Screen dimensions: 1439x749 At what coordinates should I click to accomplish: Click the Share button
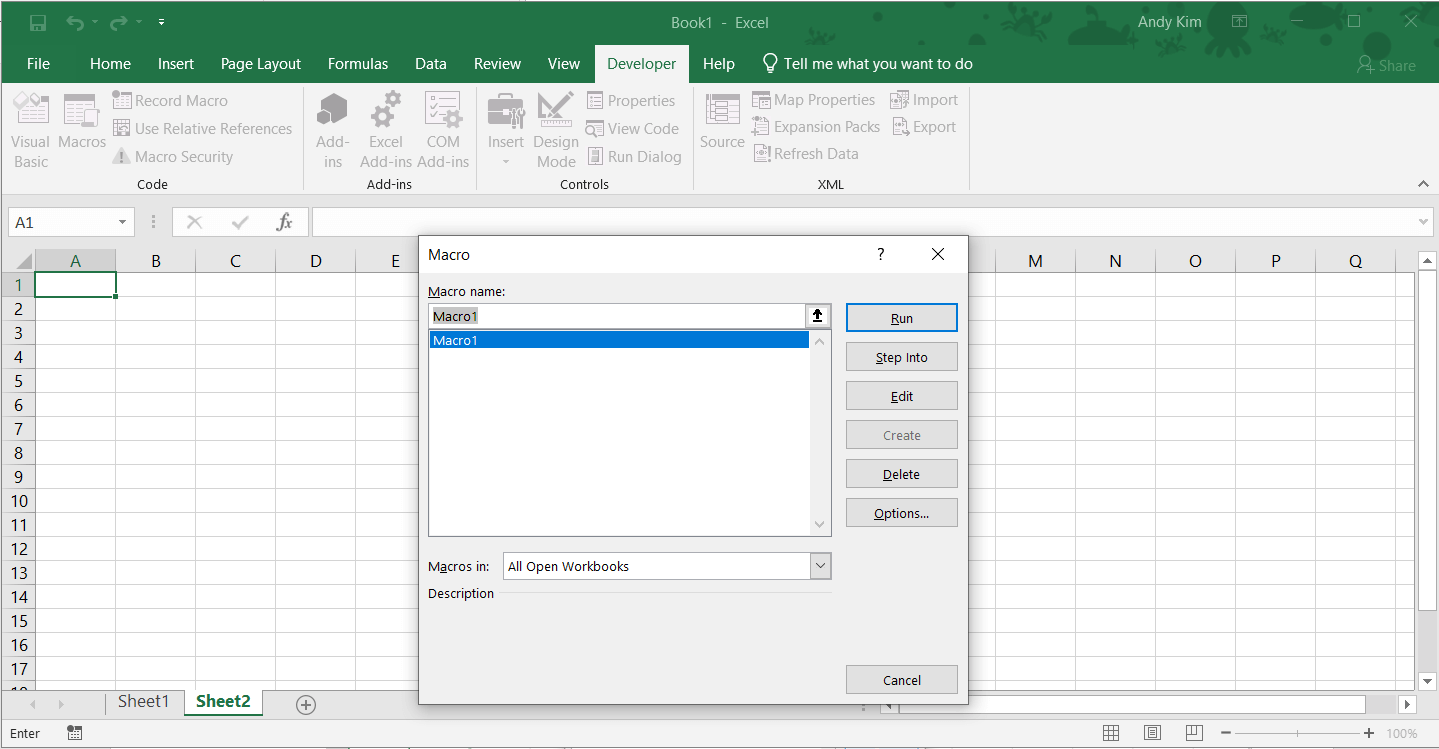pos(1386,65)
